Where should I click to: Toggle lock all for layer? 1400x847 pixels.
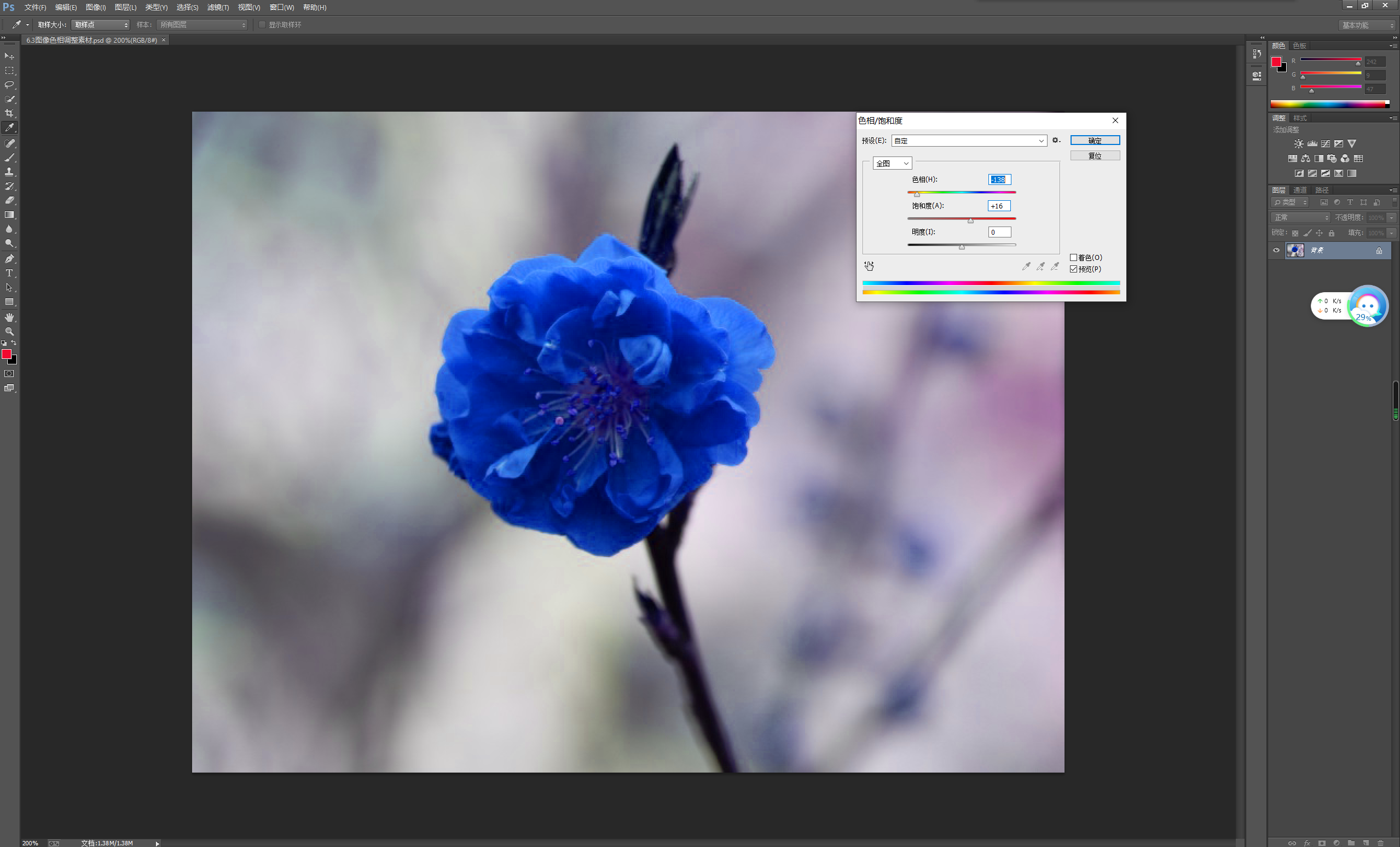coord(1331,233)
